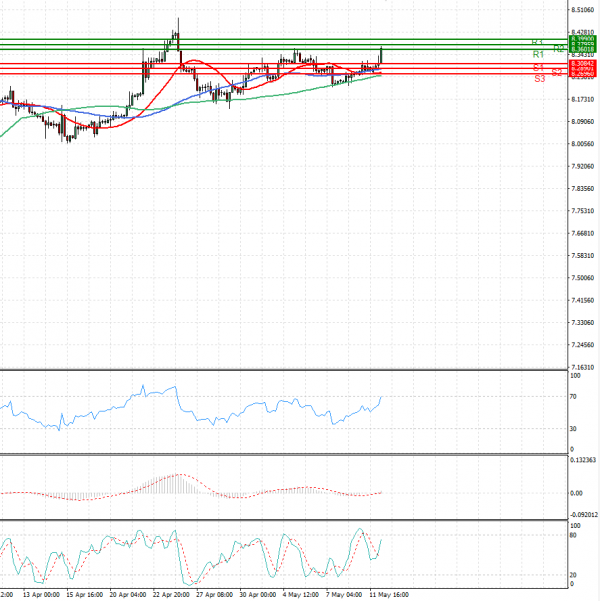Click the 22 Apr 20:00 time label
The width and height of the screenshot is (600, 601).
[171, 595]
